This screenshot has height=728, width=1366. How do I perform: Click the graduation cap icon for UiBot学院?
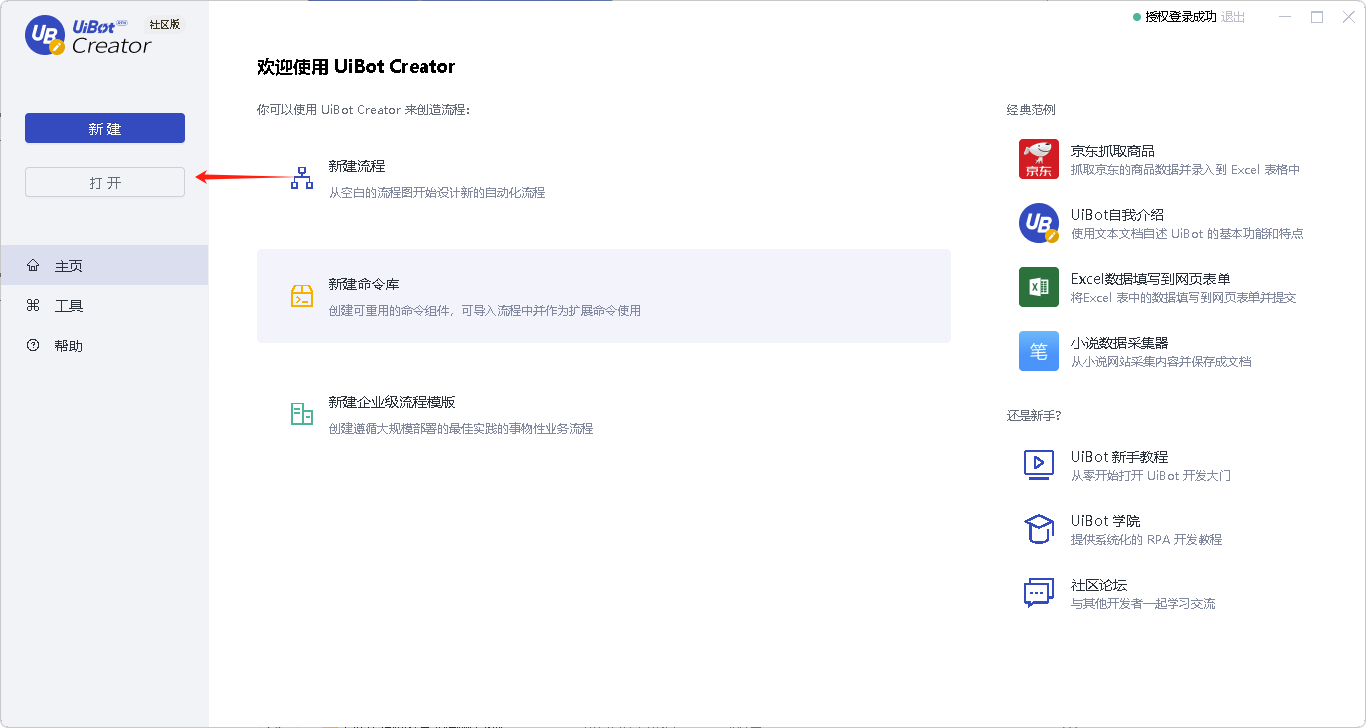(x=1039, y=528)
